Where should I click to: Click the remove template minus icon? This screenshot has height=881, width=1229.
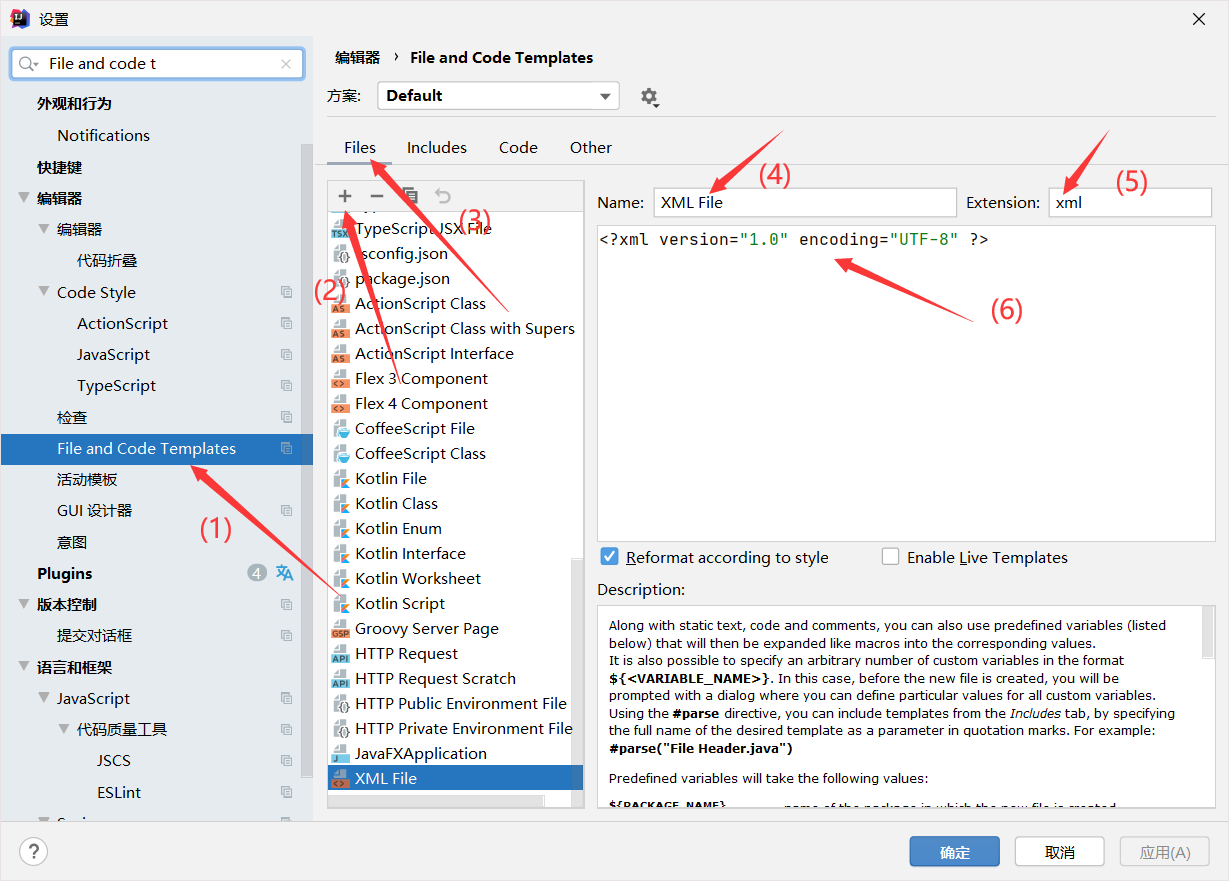377,196
